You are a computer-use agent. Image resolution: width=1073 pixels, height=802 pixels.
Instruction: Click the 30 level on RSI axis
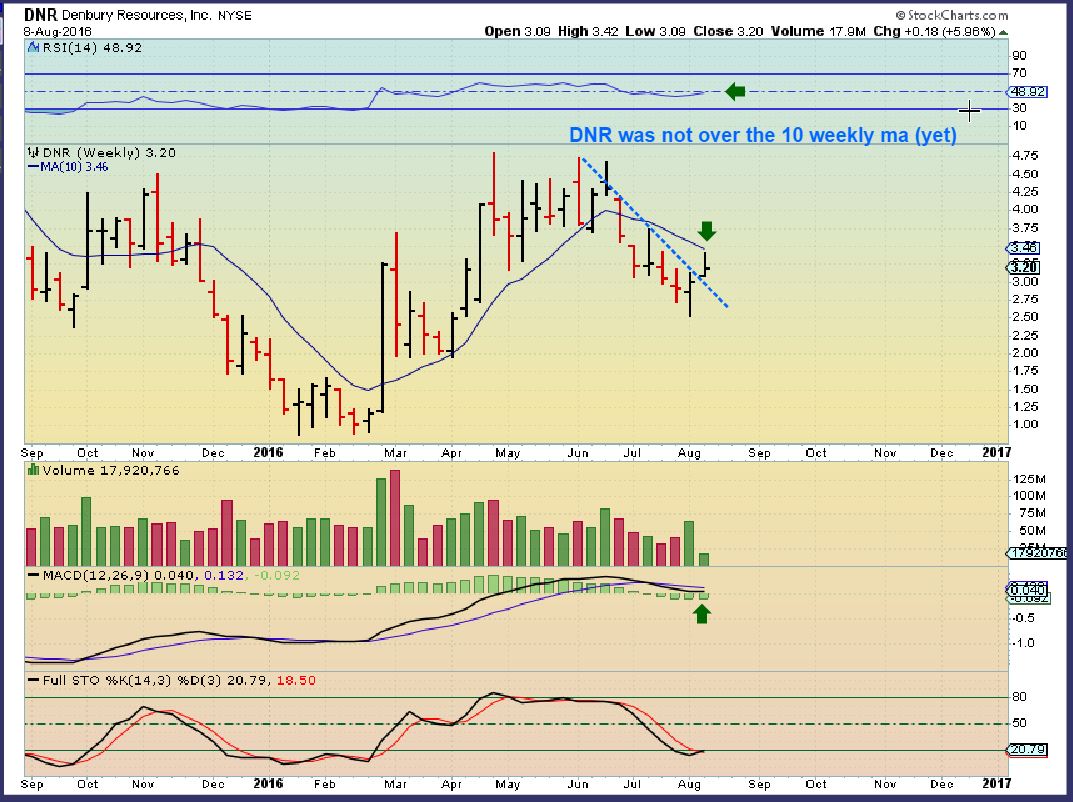(x=1019, y=108)
